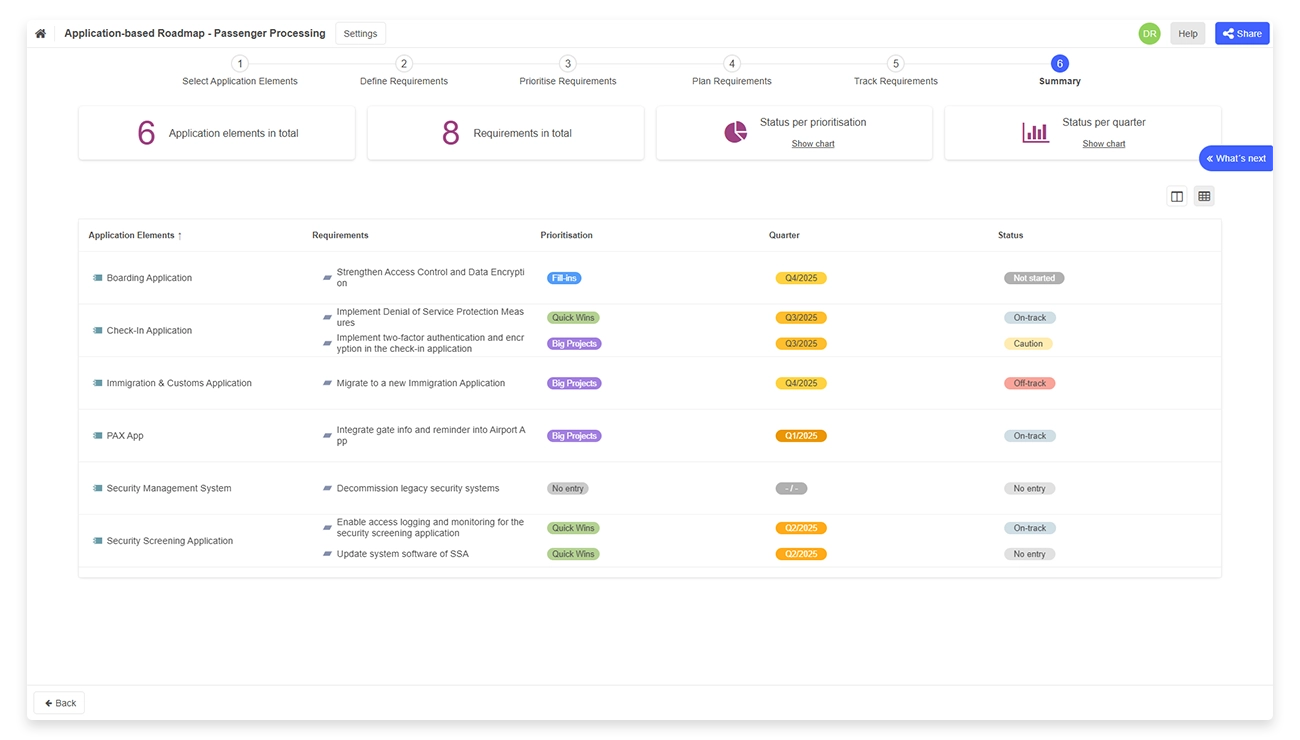
Task: Switch to split column view icon
Action: [1177, 197]
